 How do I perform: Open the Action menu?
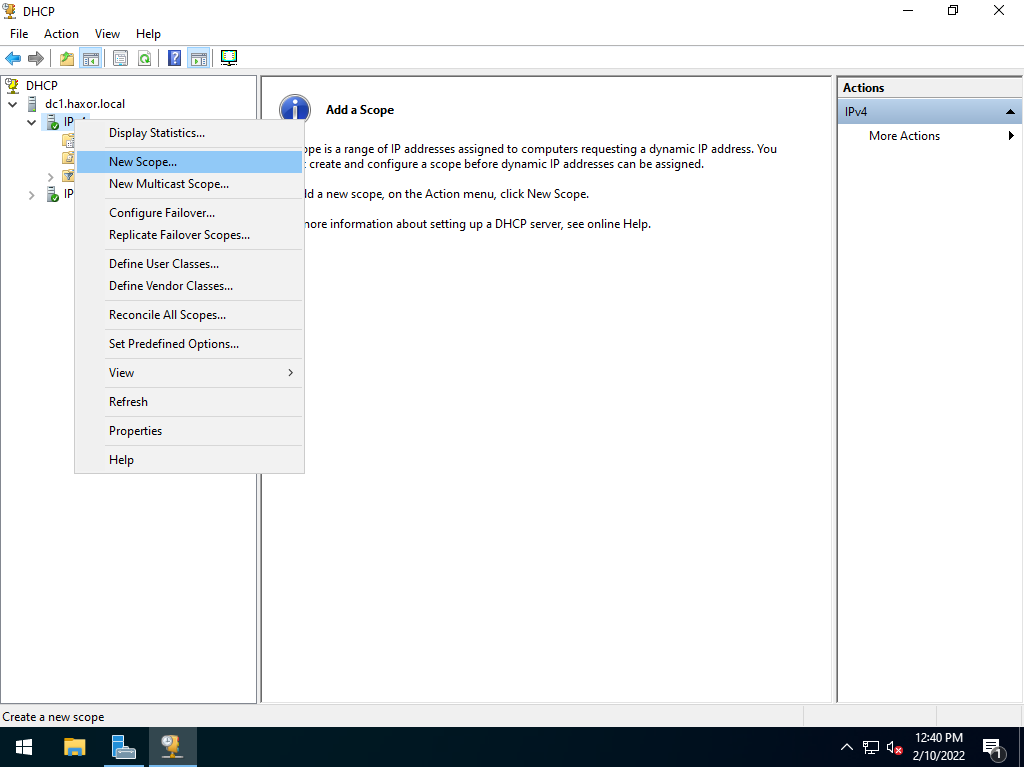pyautogui.click(x=61, y=34)
